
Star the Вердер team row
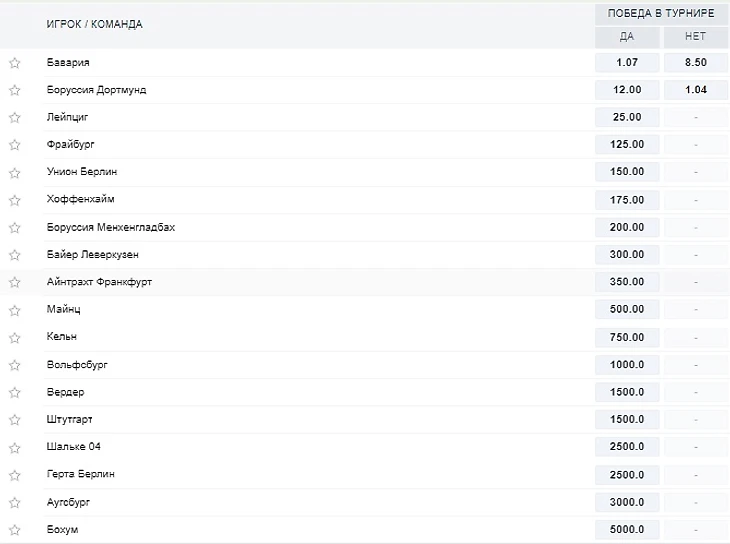(x=15, y=393)
